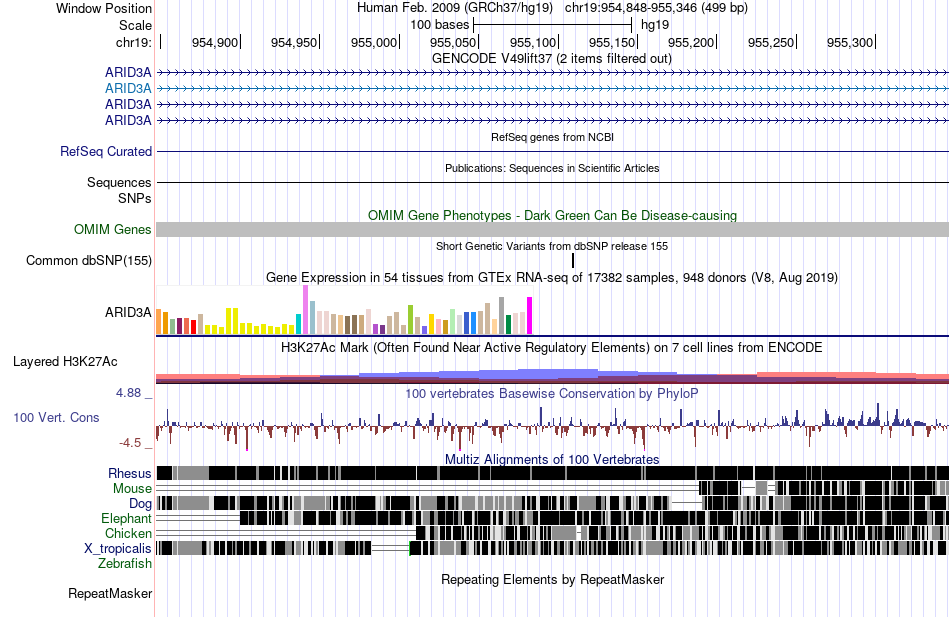950x617 pixels.
Task: Click the tallest violet GTEx expression bar
Action: pyautogui.click(x=305, y=310)
